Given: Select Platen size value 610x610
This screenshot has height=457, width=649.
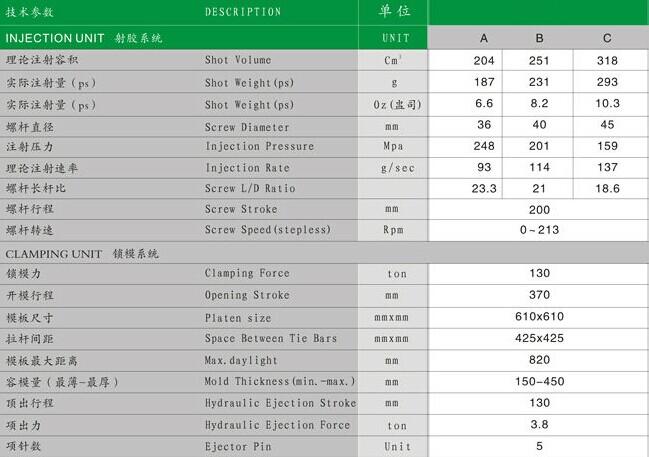Looking at the screenshot, I should [x=539, y=317].
